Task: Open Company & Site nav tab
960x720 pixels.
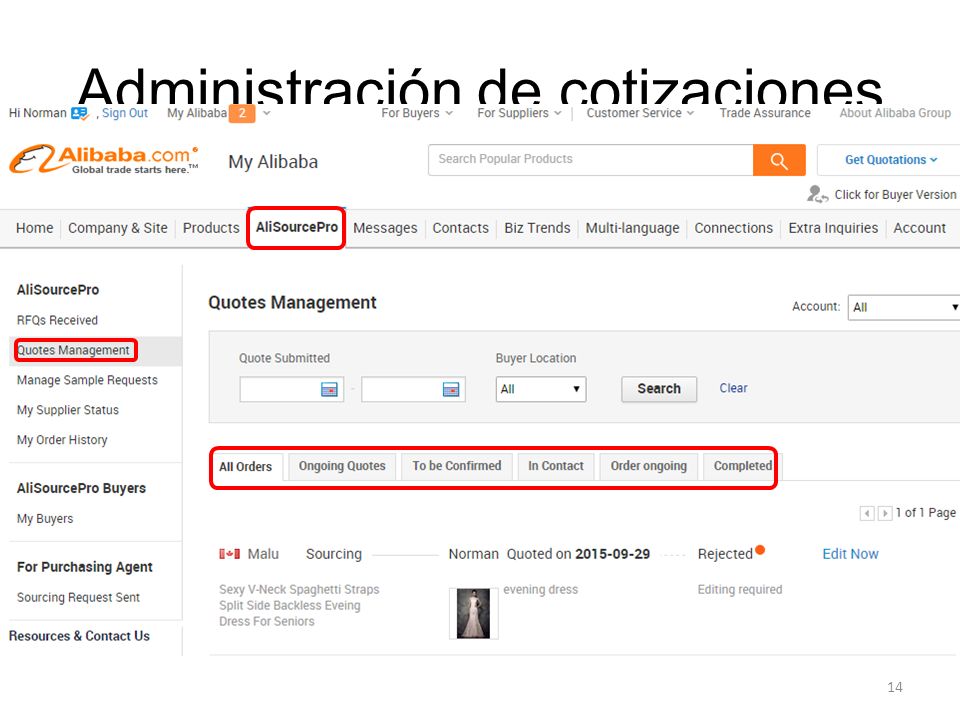Action: [118, 228]
